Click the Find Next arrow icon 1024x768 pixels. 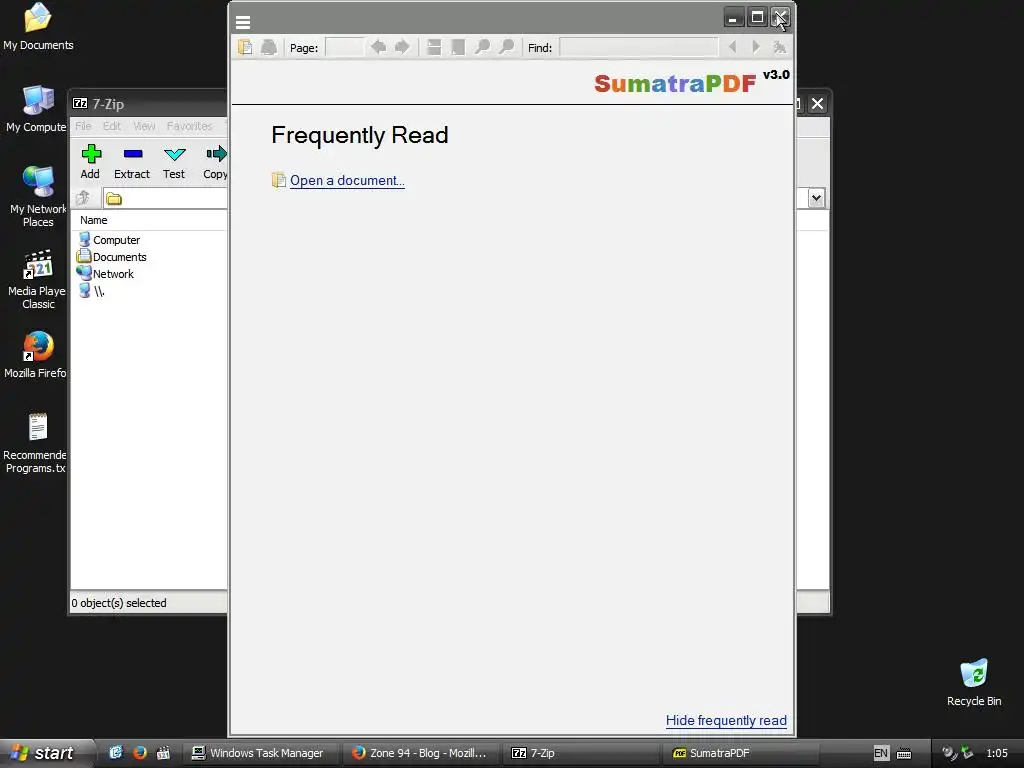tap(756, 47)
